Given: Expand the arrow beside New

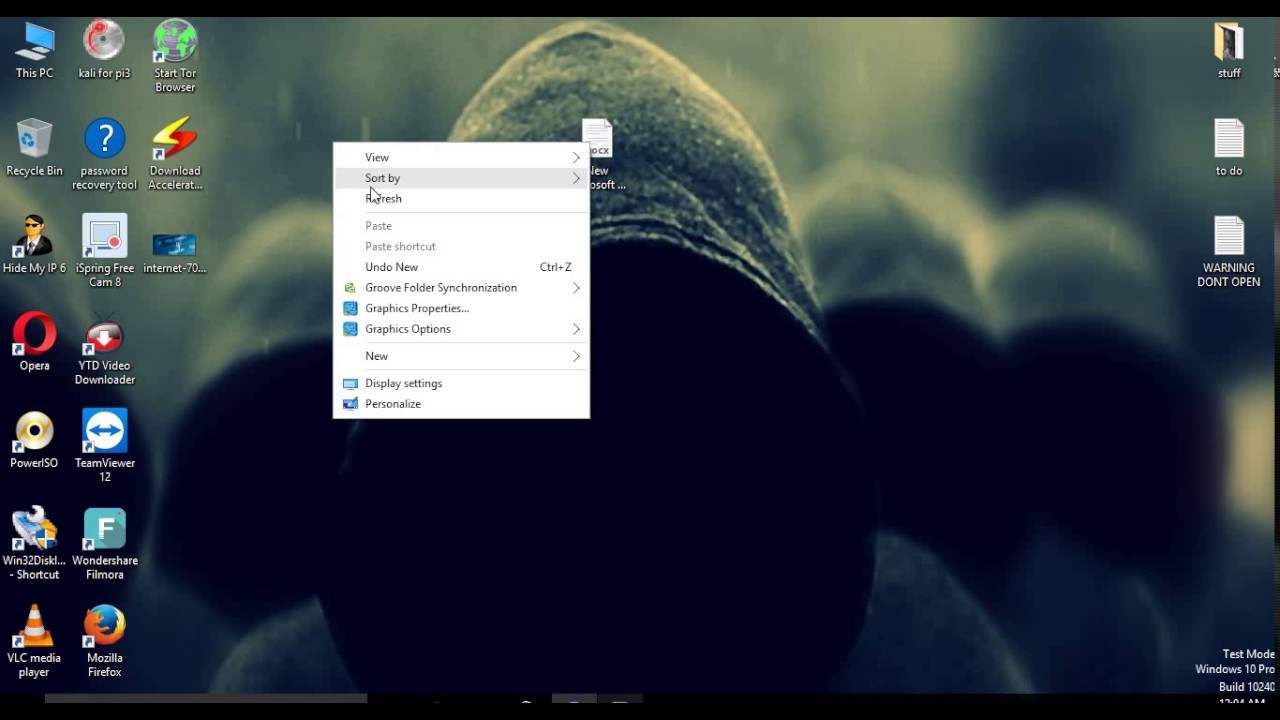Looking at the screenshot, I should pos(576,356).
